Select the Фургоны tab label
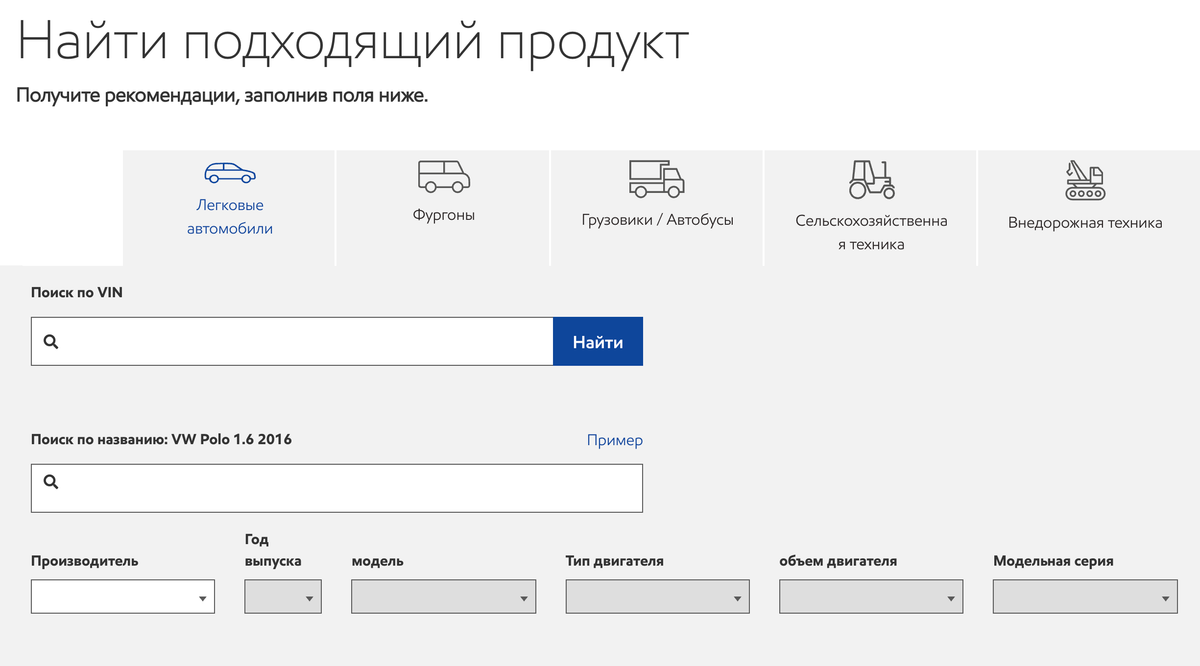The height and width of the screenshot is (666, 1200). coord(443,215)
